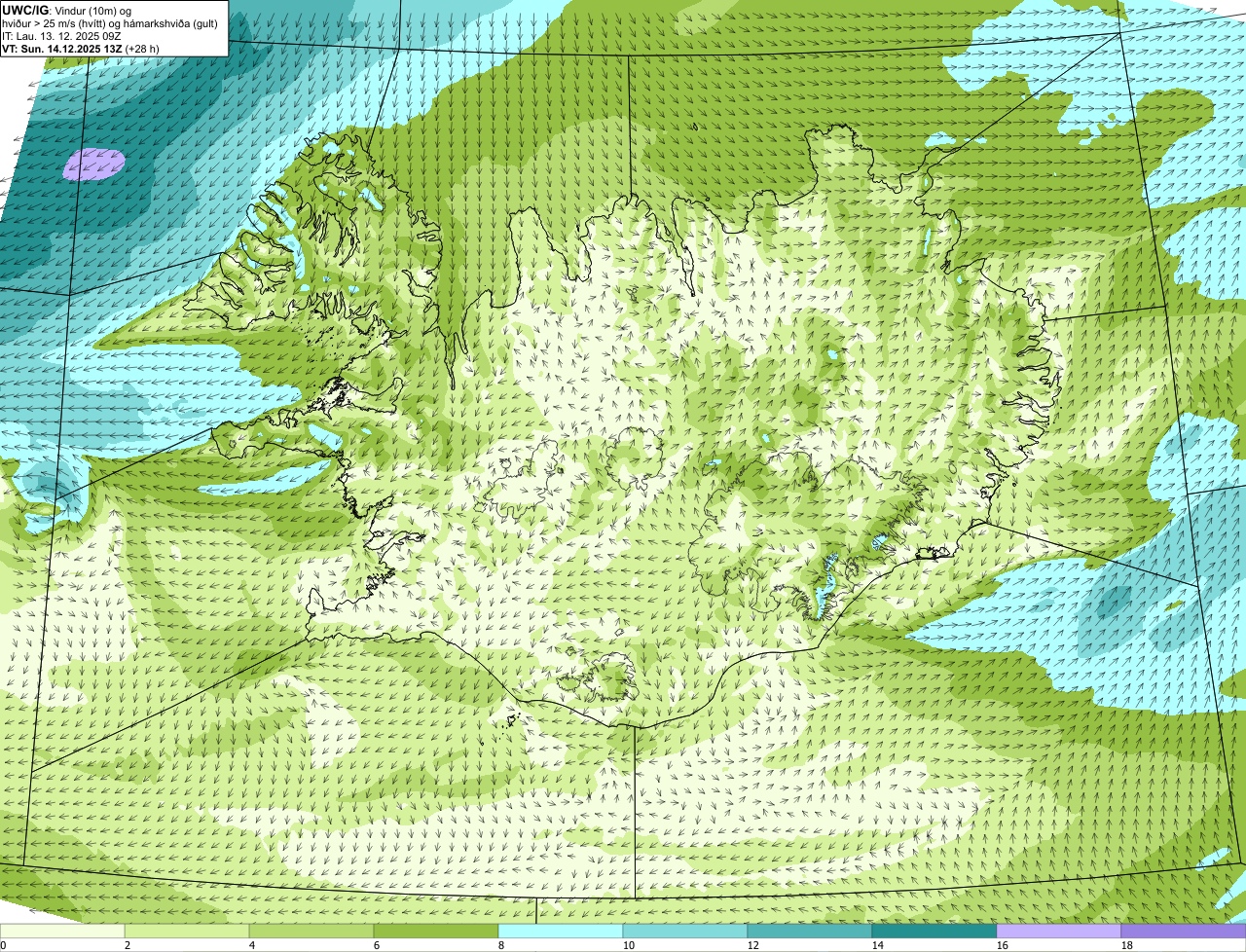Viewport: 1246px width, 952px height.
Task: Click the legend scale label "18"
Action: [1127, 945]
